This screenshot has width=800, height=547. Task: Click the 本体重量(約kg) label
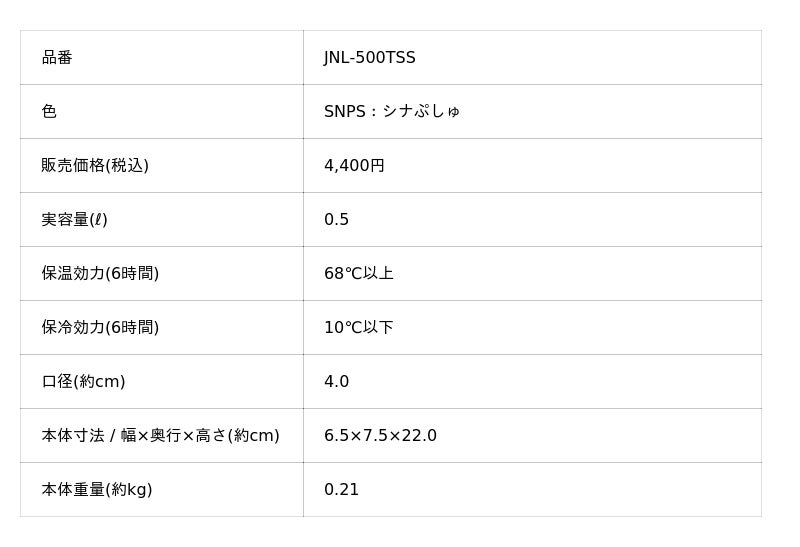[x=97, y=490]
